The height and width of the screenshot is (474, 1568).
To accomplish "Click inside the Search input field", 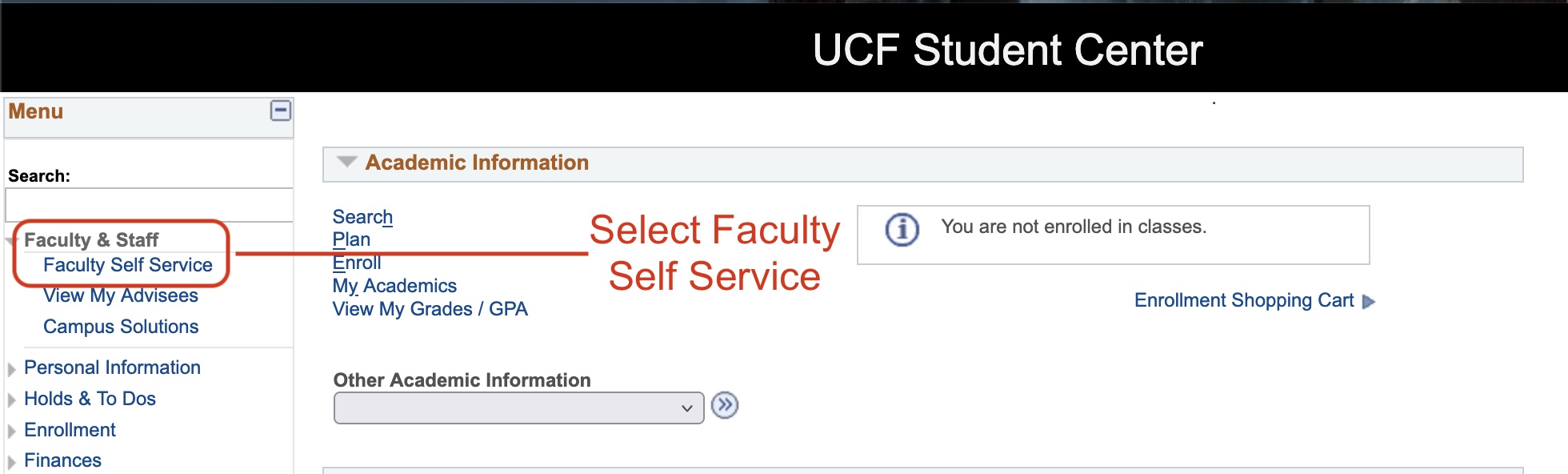I will pyautogui.click(x=150, y=204).
